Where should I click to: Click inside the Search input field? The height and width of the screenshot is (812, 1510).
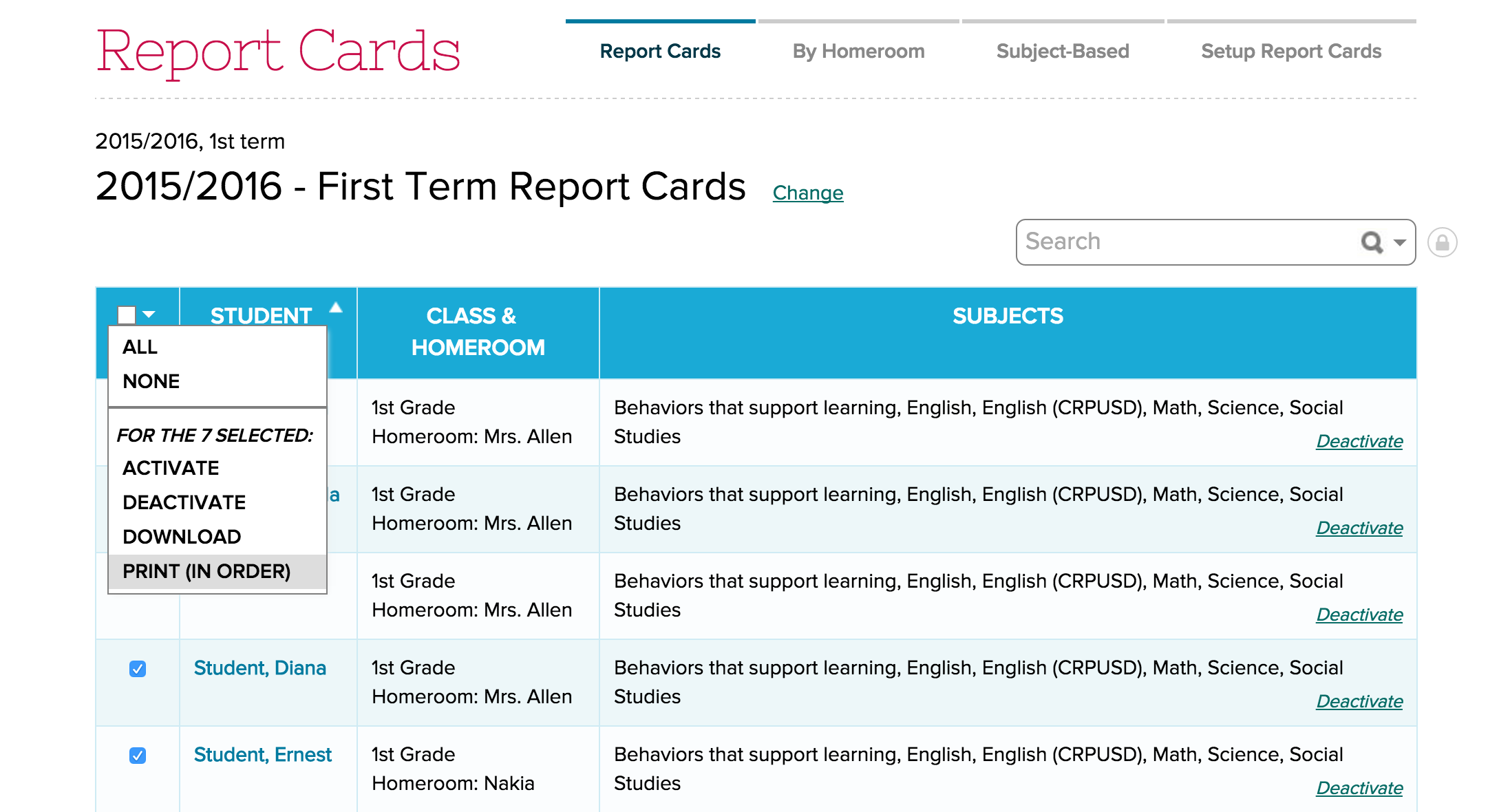click(1170, 242)
